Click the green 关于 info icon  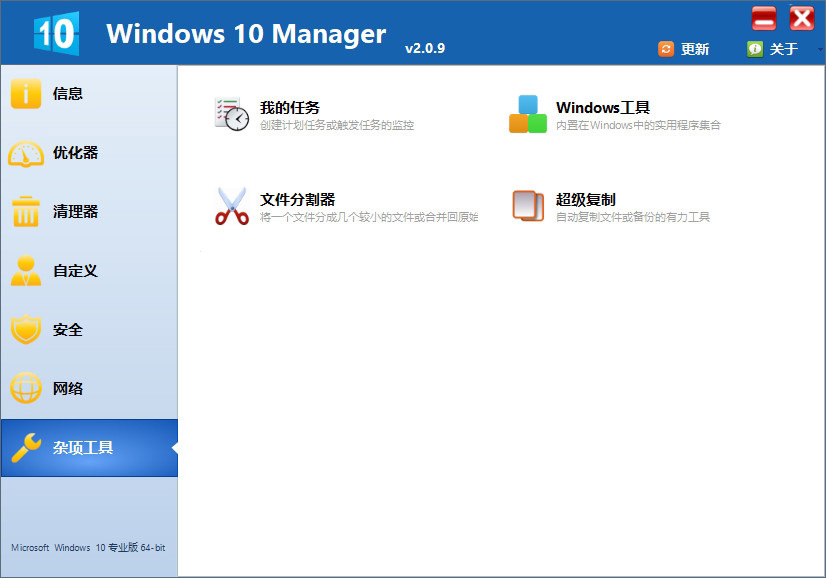coord(755,49)
